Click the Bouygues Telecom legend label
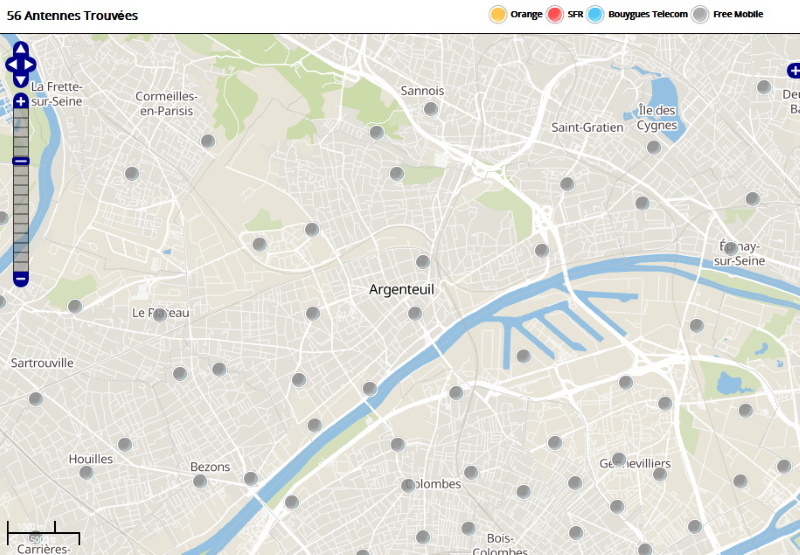This screenshot has height=555, width=800. click(648, 14)
